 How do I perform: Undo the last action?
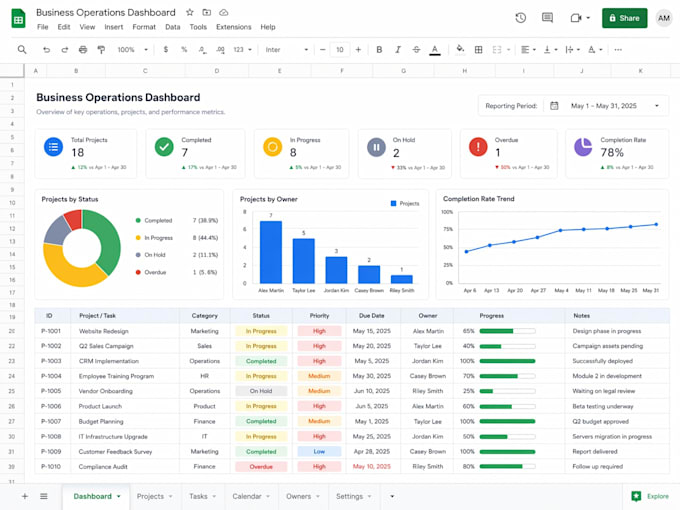click(x=46, y=49)
